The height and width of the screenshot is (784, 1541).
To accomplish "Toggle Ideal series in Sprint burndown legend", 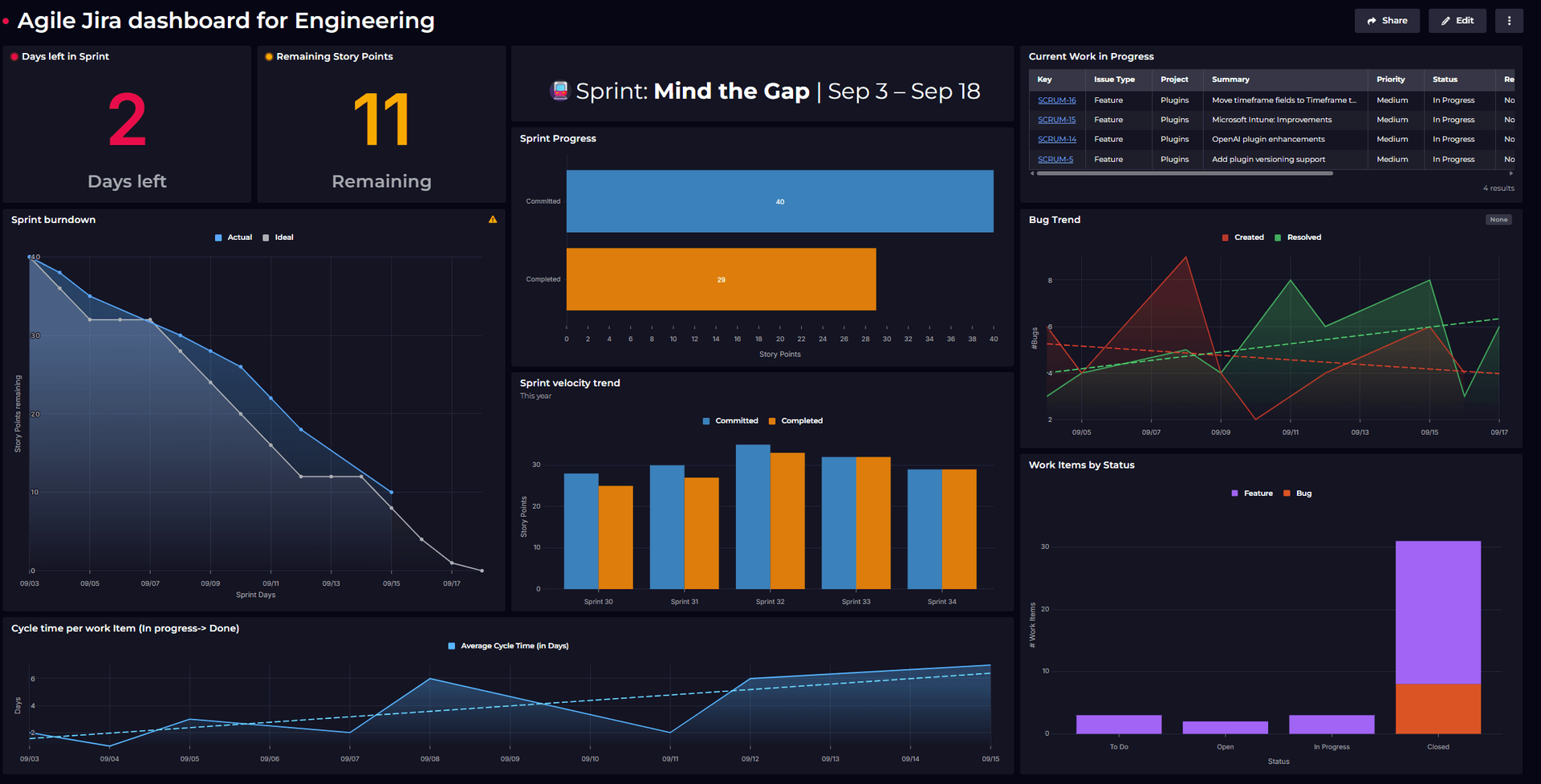I will pyautogui.click(x=279, y=238).
